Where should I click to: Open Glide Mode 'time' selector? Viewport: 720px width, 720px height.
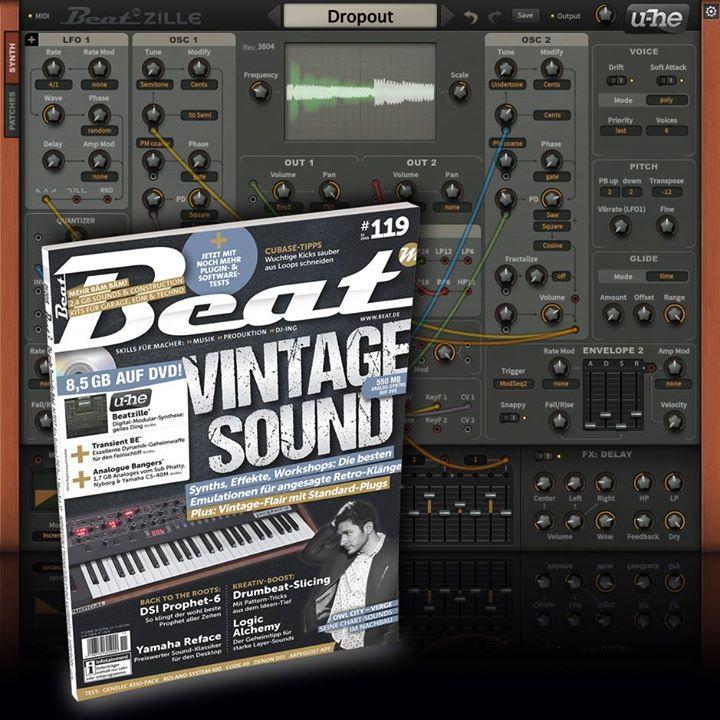point(667,276)
